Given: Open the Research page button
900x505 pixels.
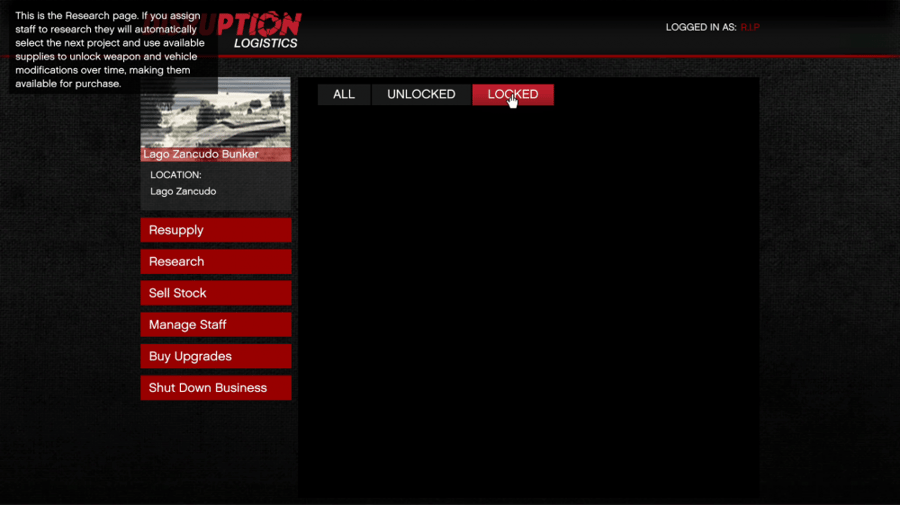Looking at the screenshot, I should coord(216,262).
